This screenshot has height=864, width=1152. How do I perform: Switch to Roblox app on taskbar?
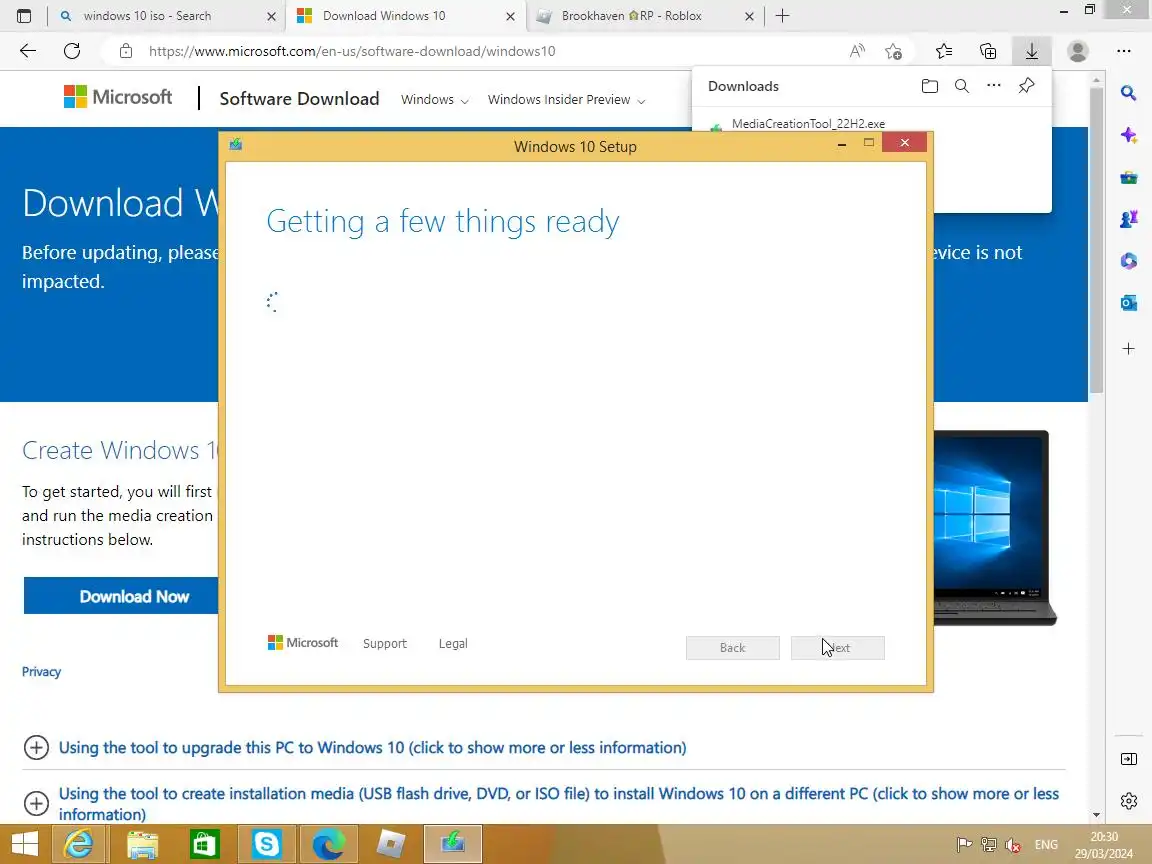coord(391,844)
